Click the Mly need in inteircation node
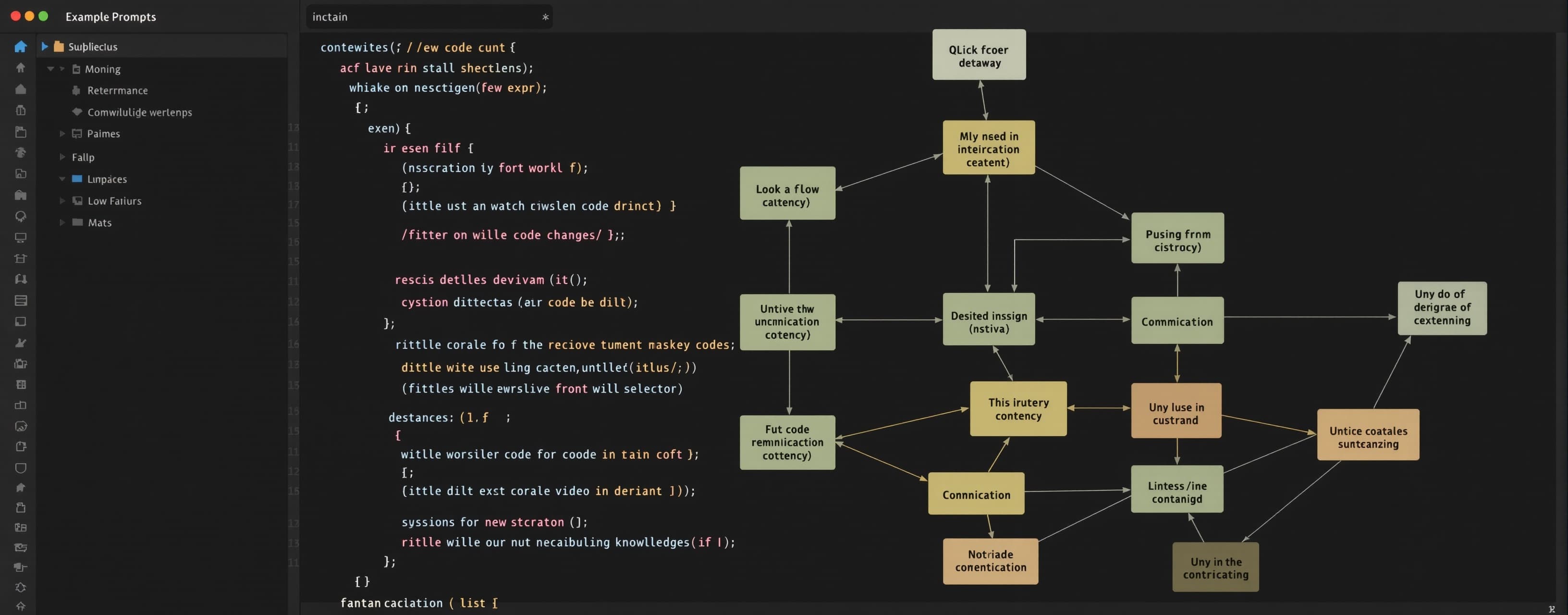The height and width of the screenshot is (615, 1568). tap(989, 148)
